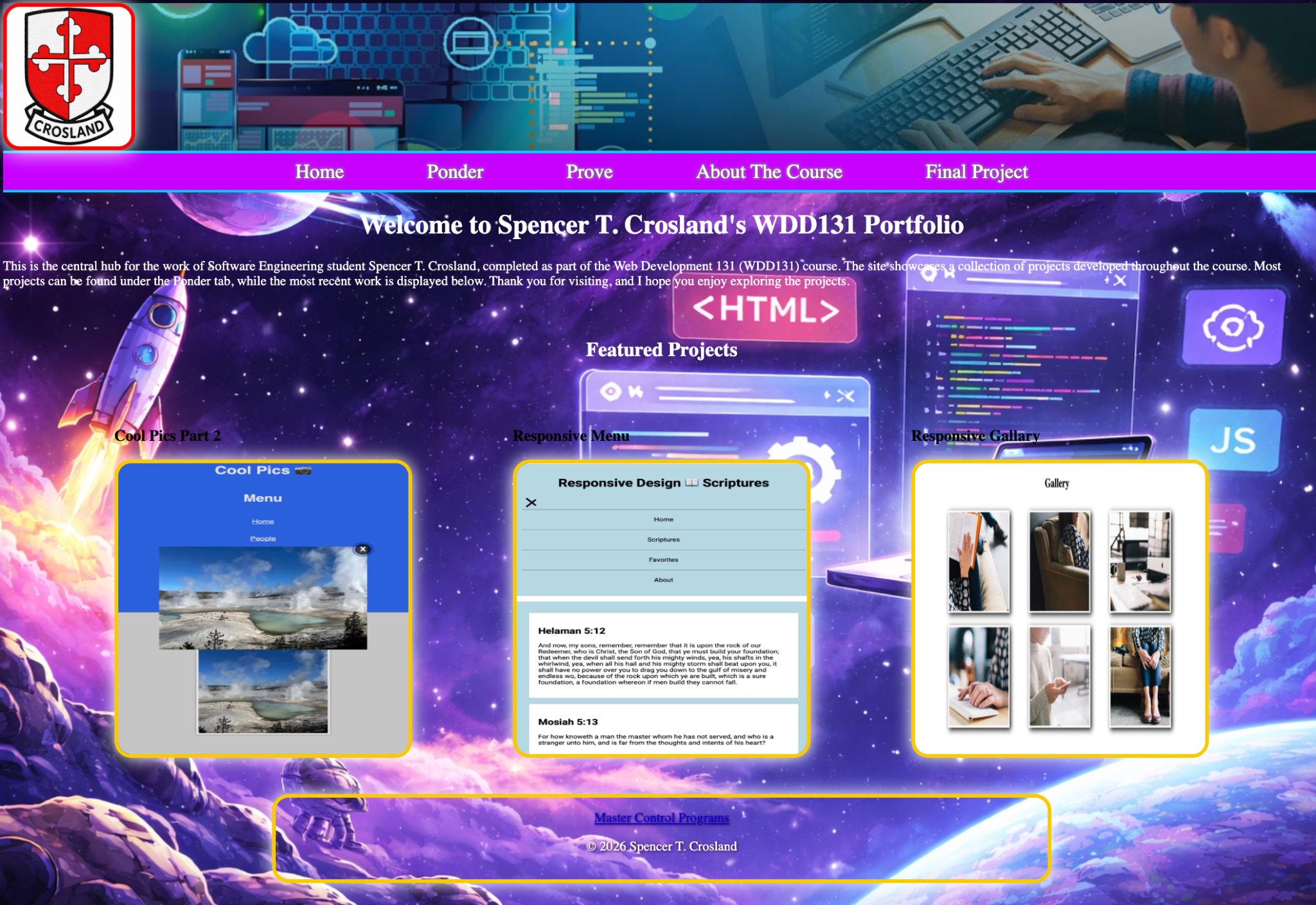Click the Welcome to Spencer T. Crosland heading
The width and height of the screenshot is (1316, 905).
(x=661, y=225)
